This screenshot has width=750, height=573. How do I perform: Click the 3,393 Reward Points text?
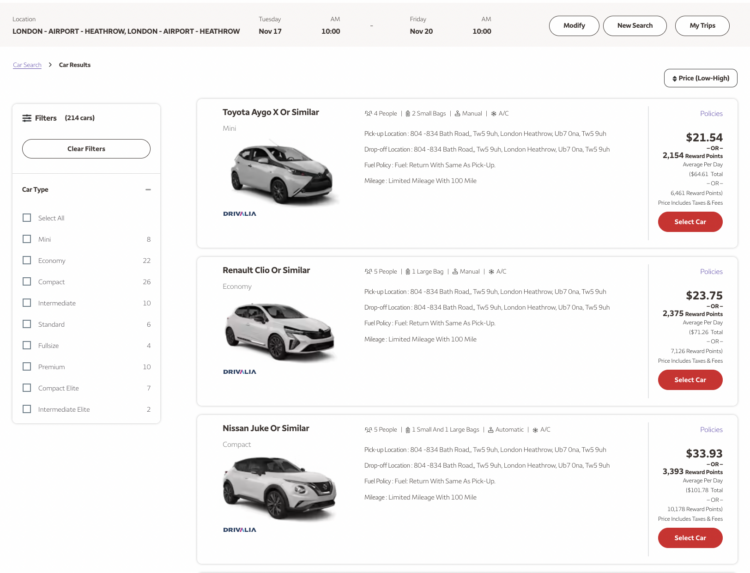pos(693,472)
